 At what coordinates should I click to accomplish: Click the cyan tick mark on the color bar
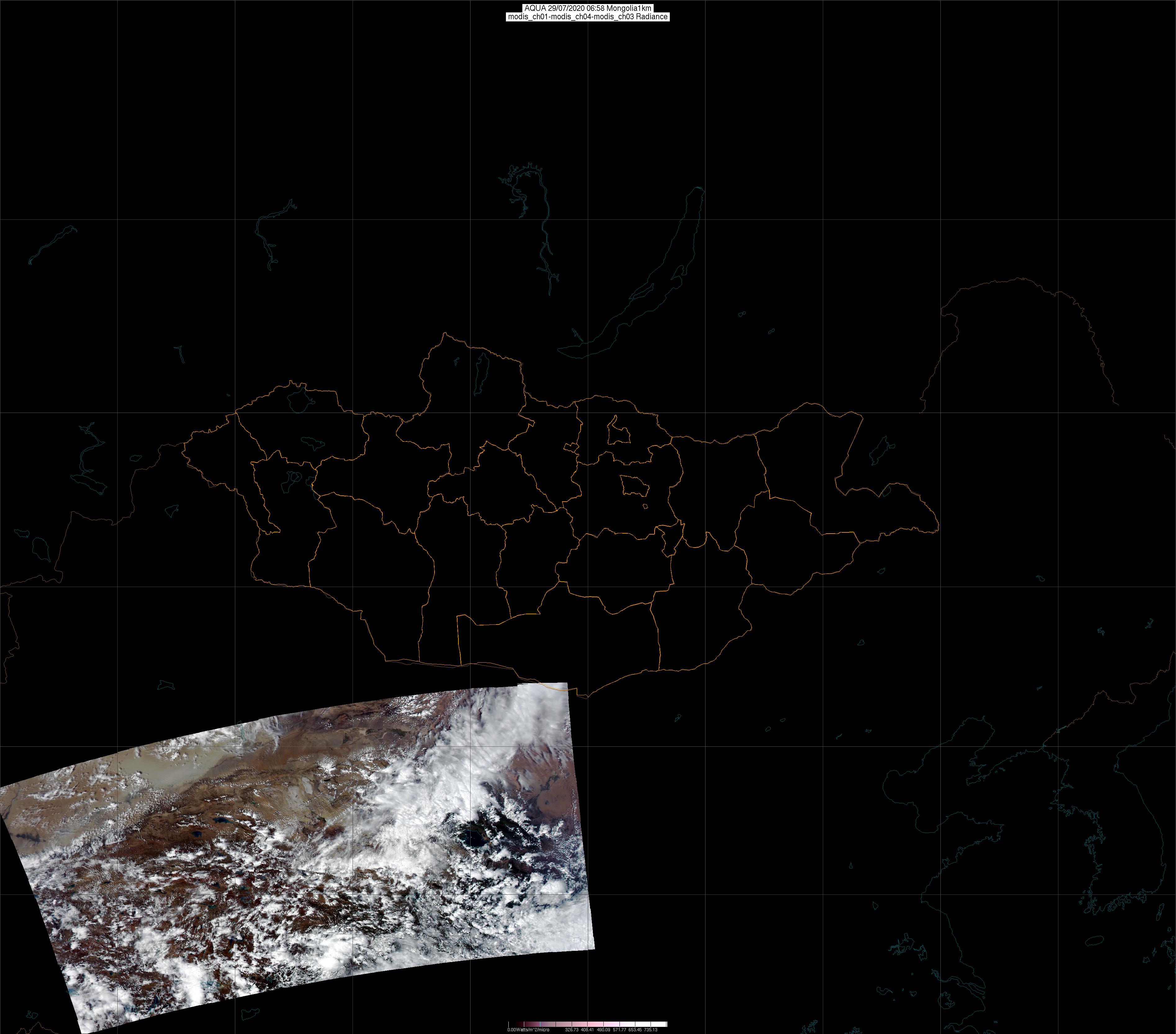pyautogui.click(x=540, y=1024)
